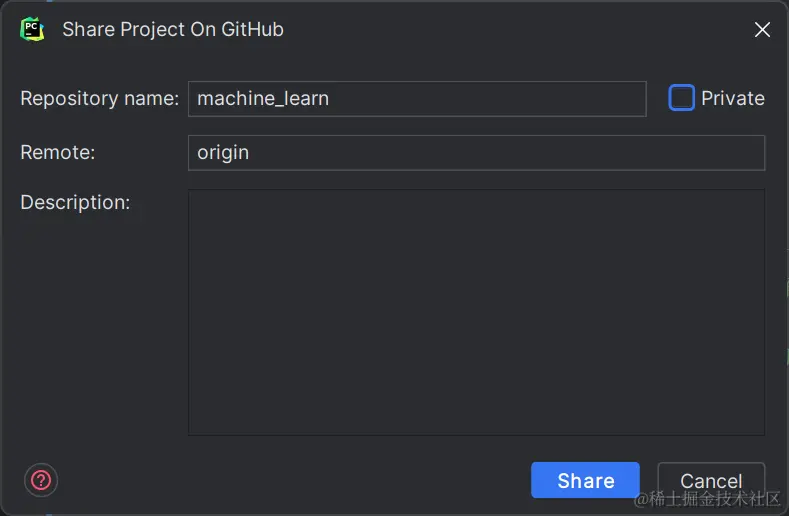The width and height of the screenshot is (789, 516).
Task: Click empty space after 'machine_learn' in field
Action: 500,99
